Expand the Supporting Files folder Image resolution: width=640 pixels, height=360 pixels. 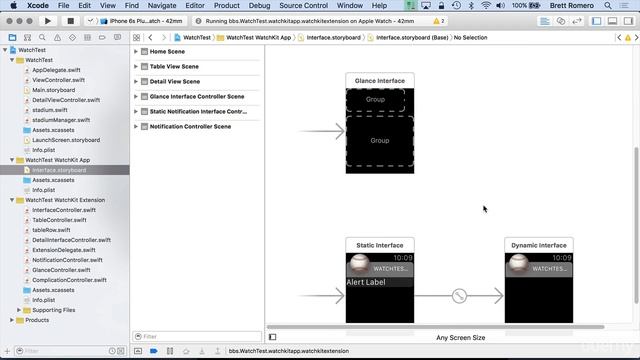pyautogui.click(x=19, y=310)
